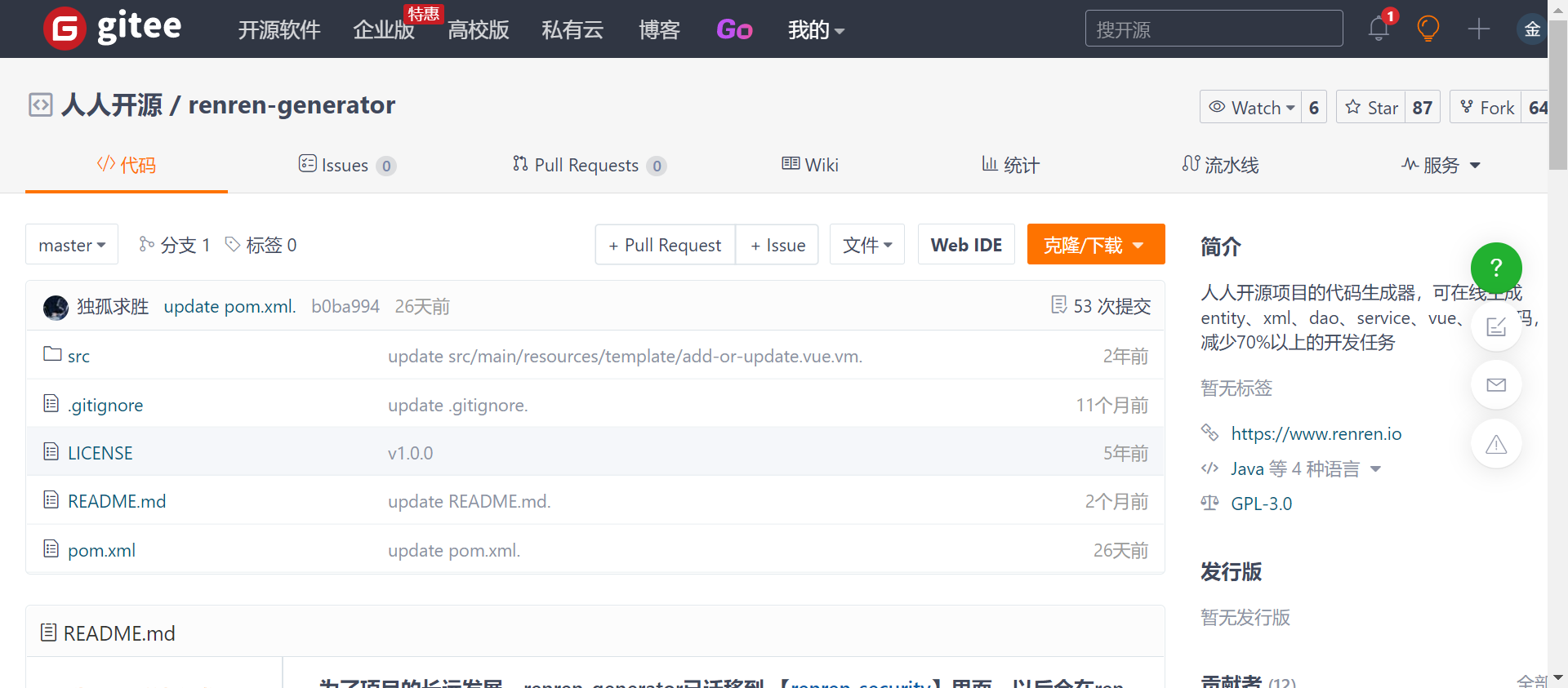Open the 分支 1 branches link
Screen dimensions: 1568x688
[x=175, y=245]
